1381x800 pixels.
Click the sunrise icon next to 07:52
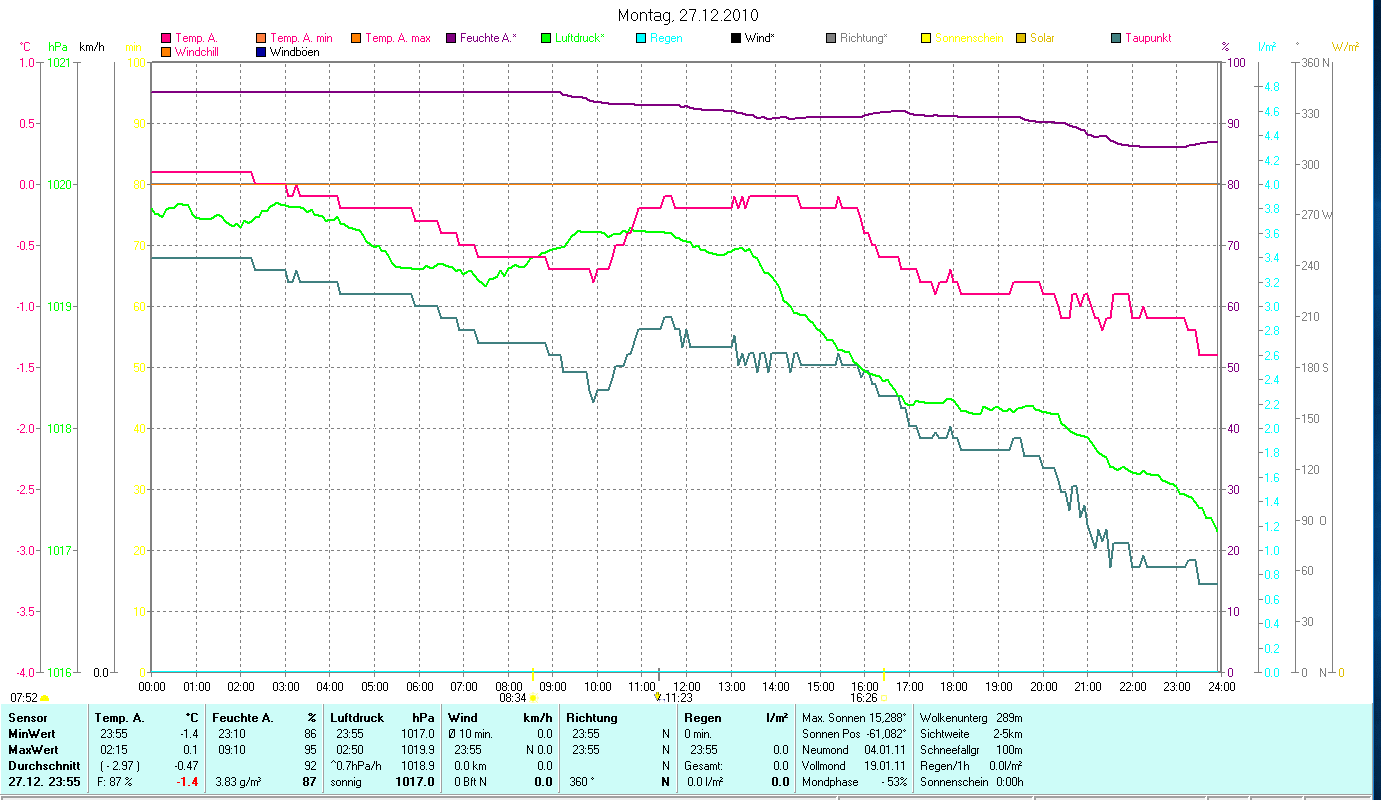(44, 698)
